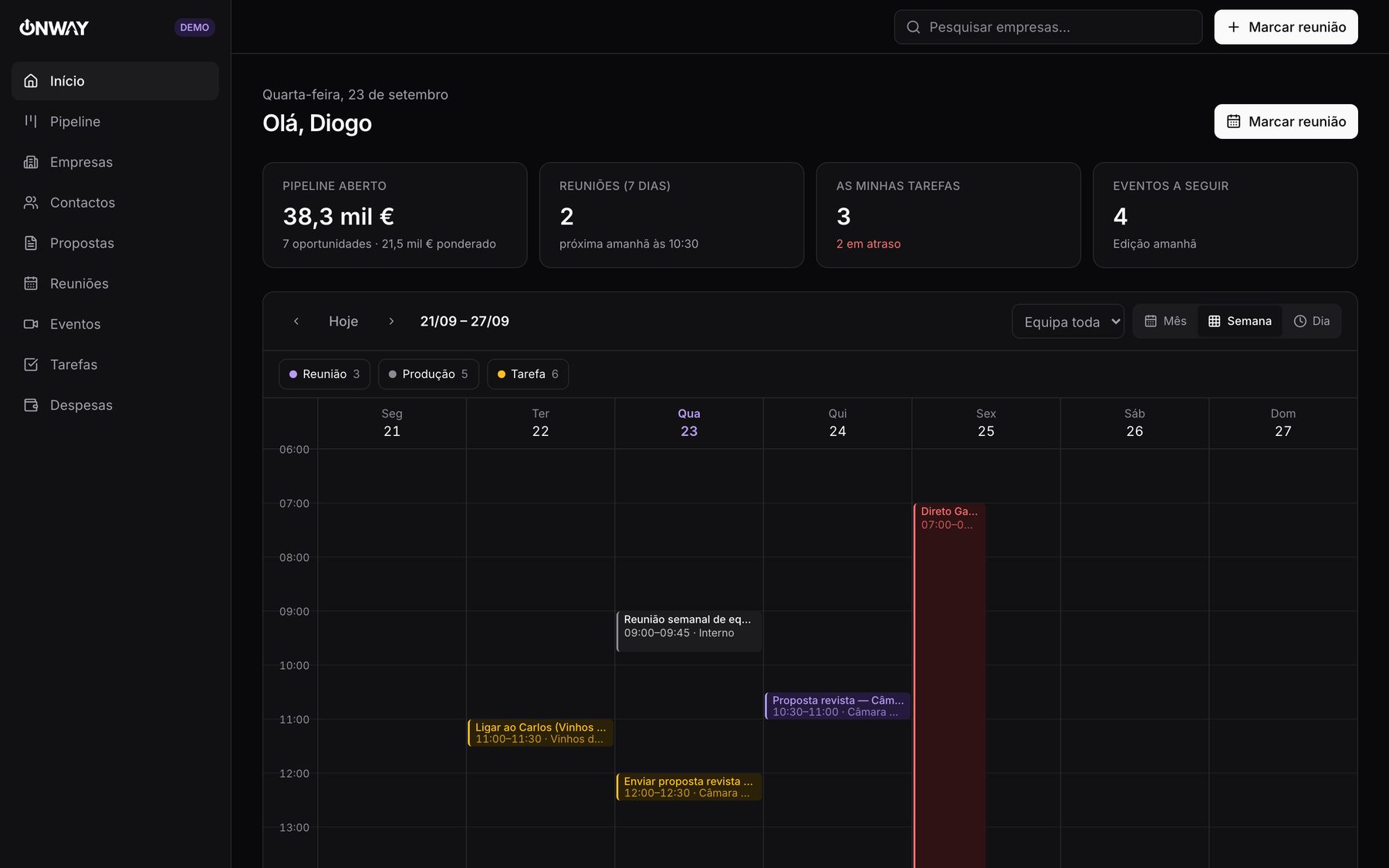Click the "2 em atraso" overdue text

pos(868,244)
